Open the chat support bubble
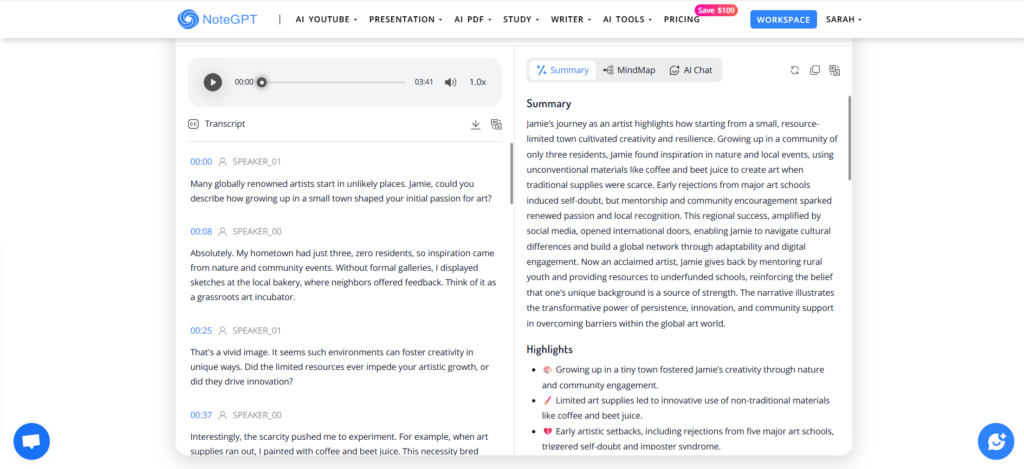The height and width of the screenshot is (469, 1024). [31, 440]
